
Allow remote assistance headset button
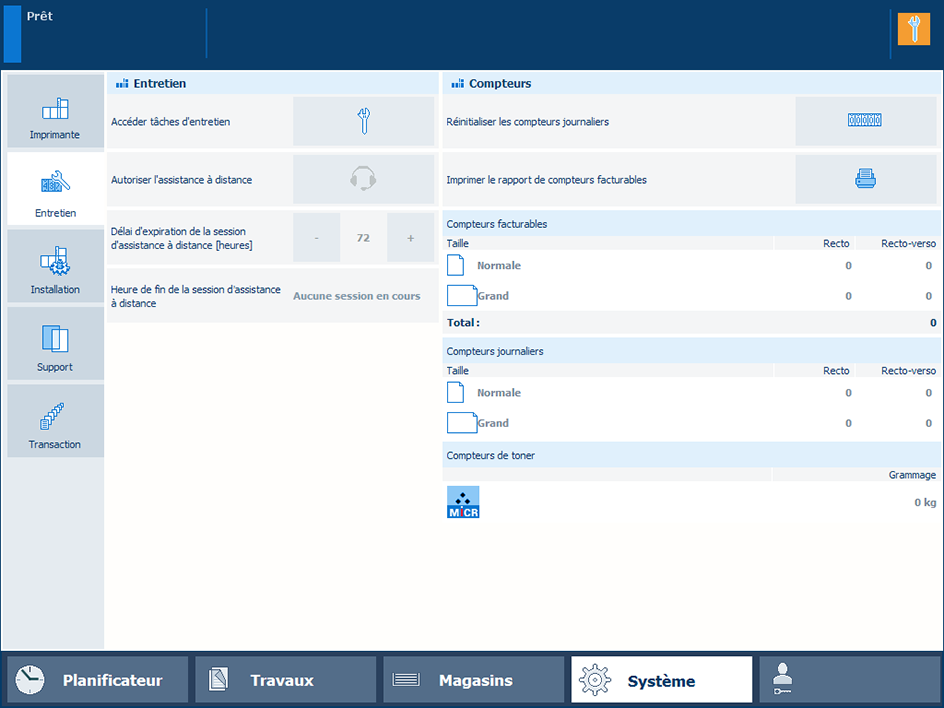click(364, 179)
